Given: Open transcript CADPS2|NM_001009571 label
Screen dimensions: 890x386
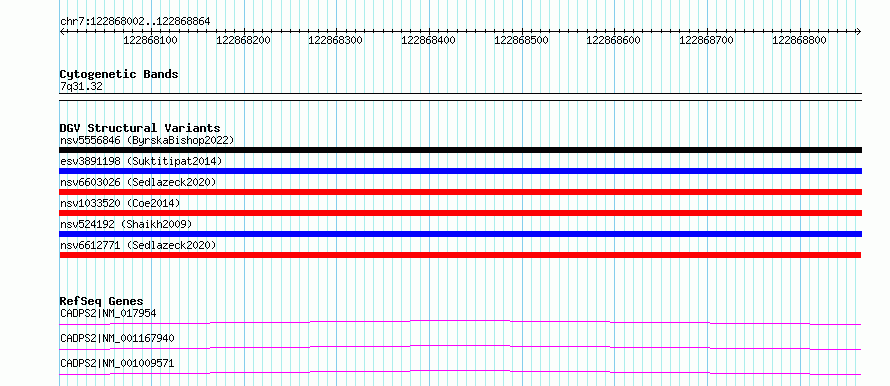Looking at the screenshot, I should [x=117, y=363].
